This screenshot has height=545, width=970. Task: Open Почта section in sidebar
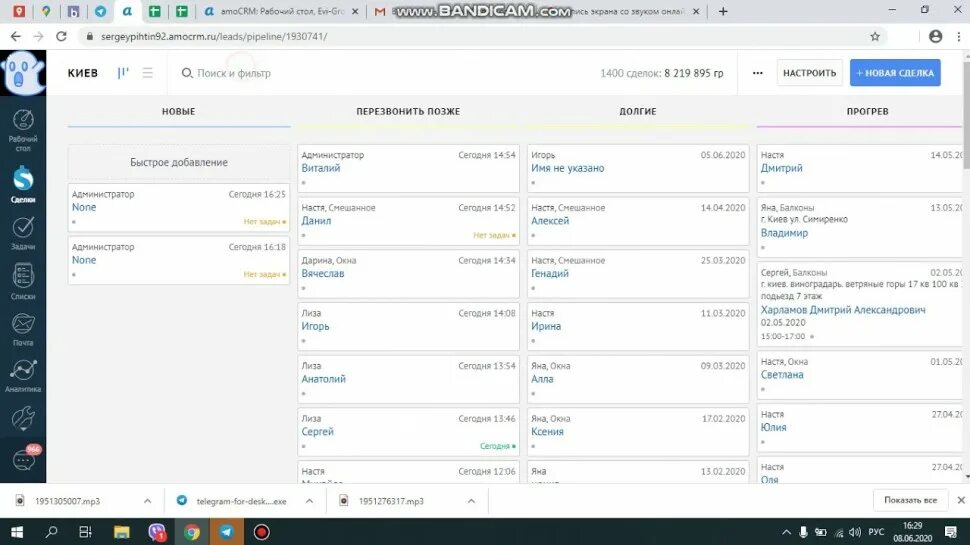(23, 329)
